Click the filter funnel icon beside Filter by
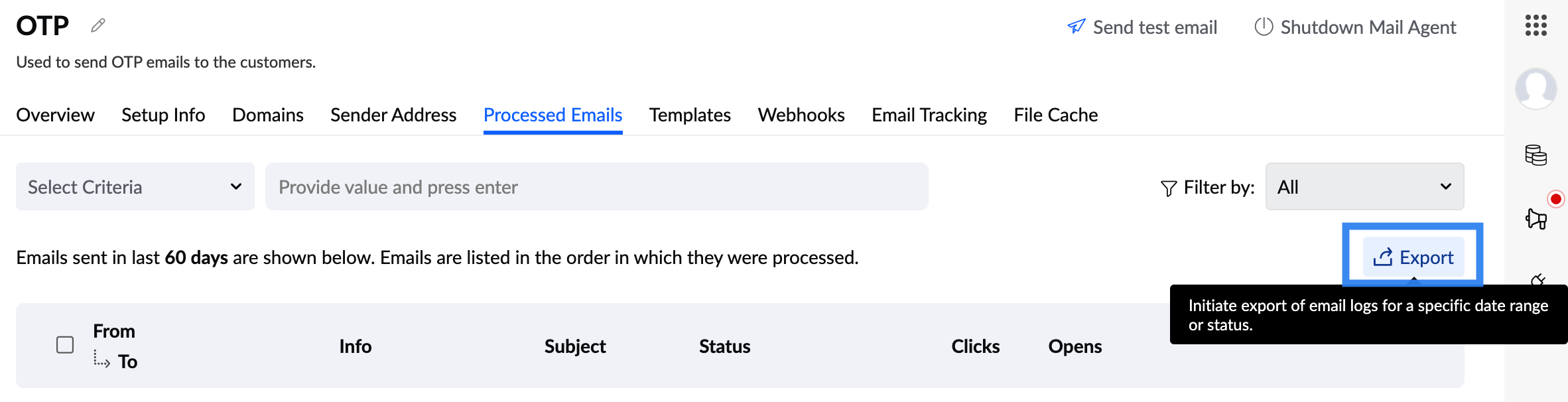The height and width of the screenshot is (402, 1568). (1168, 187)
